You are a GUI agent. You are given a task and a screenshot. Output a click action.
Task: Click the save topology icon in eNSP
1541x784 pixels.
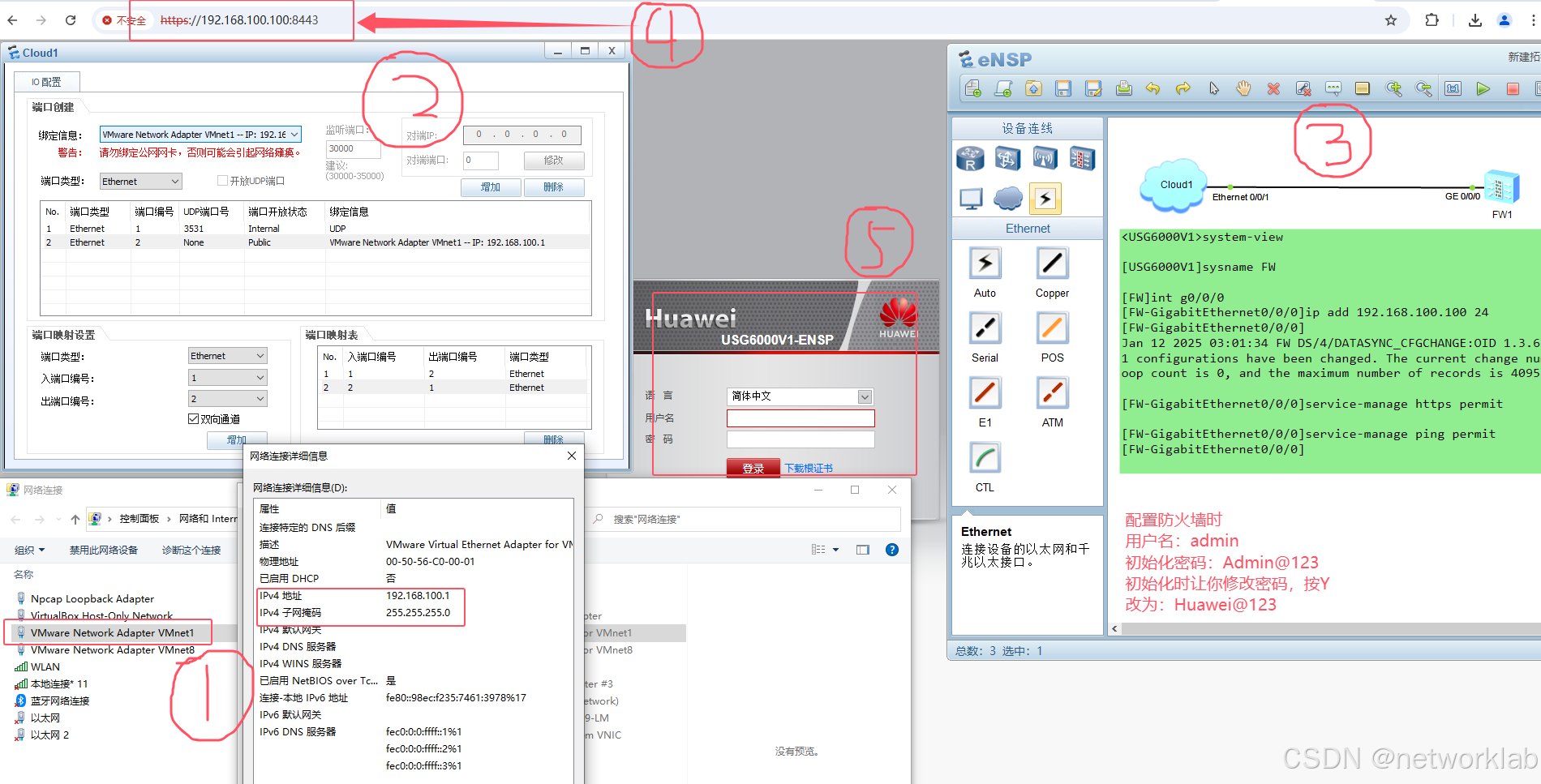[x=1063, y=88]
